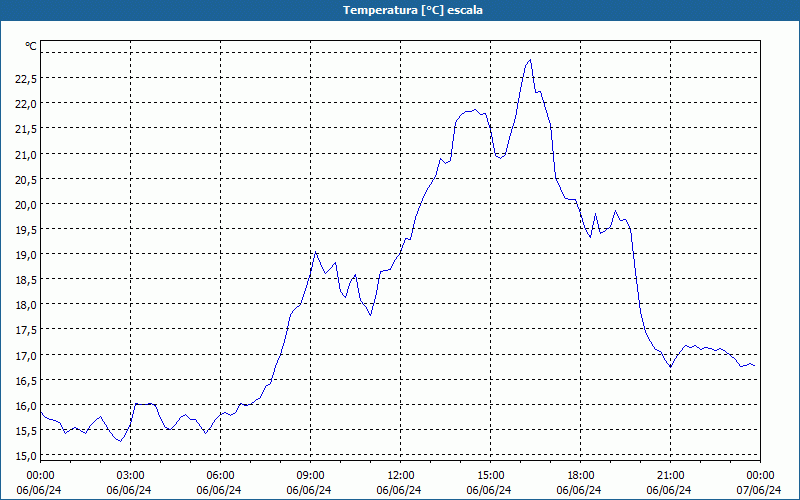This screenshot has width=800, height=500.
Task: Click the °C unit label
Action: (x=31, y=46)
